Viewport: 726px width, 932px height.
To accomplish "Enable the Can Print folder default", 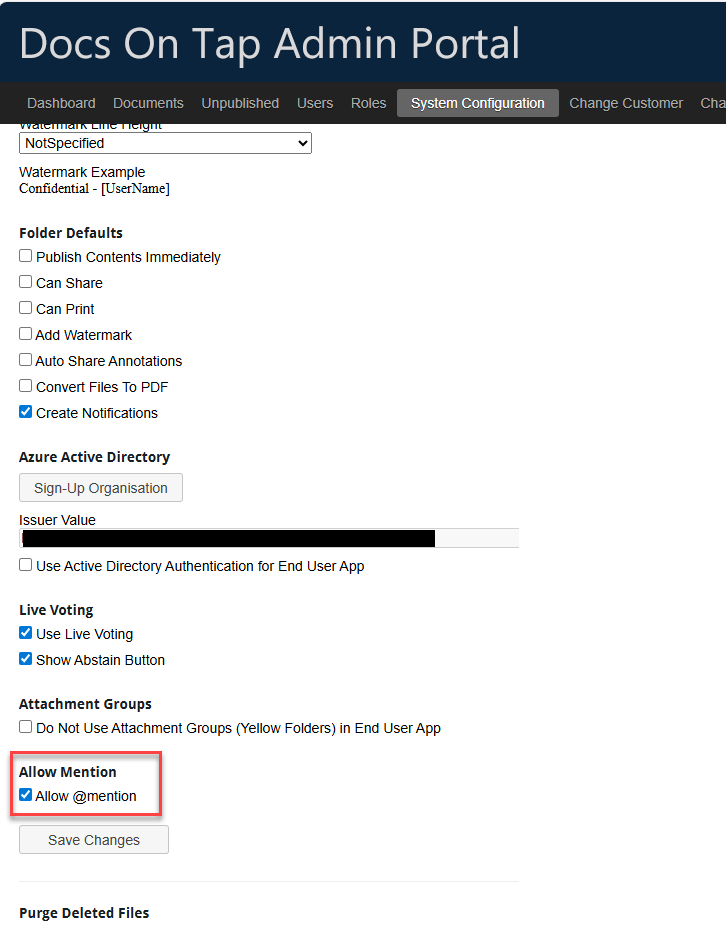I will pos(25,307).
